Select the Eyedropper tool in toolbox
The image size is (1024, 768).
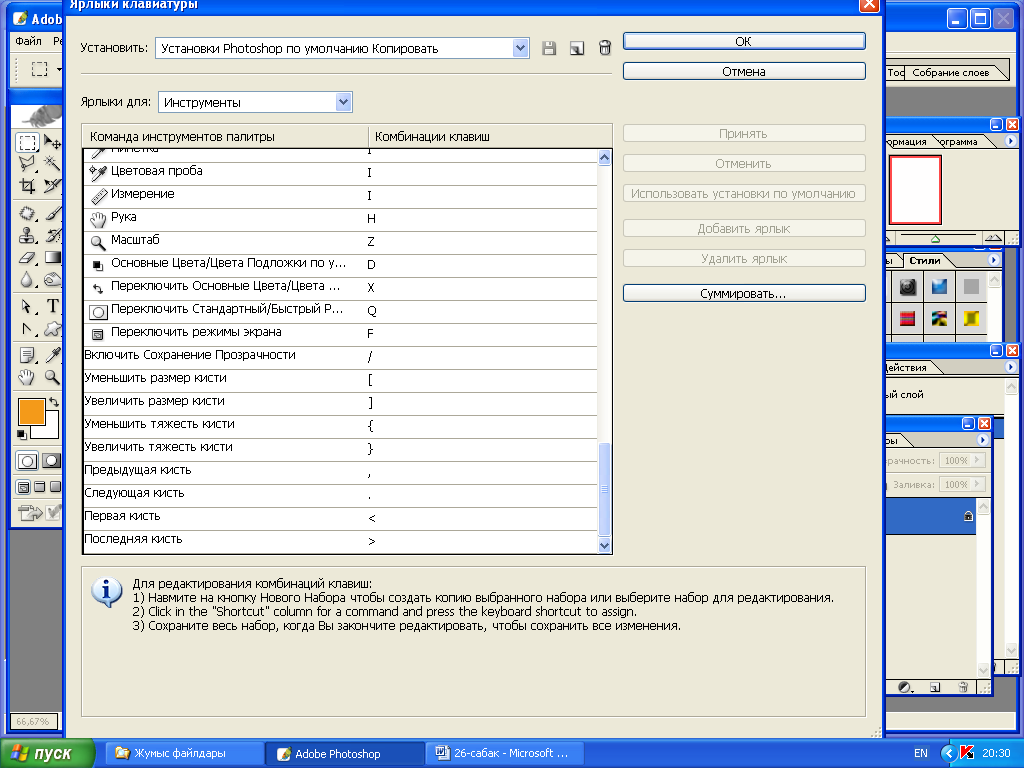(x=52, y=355)
